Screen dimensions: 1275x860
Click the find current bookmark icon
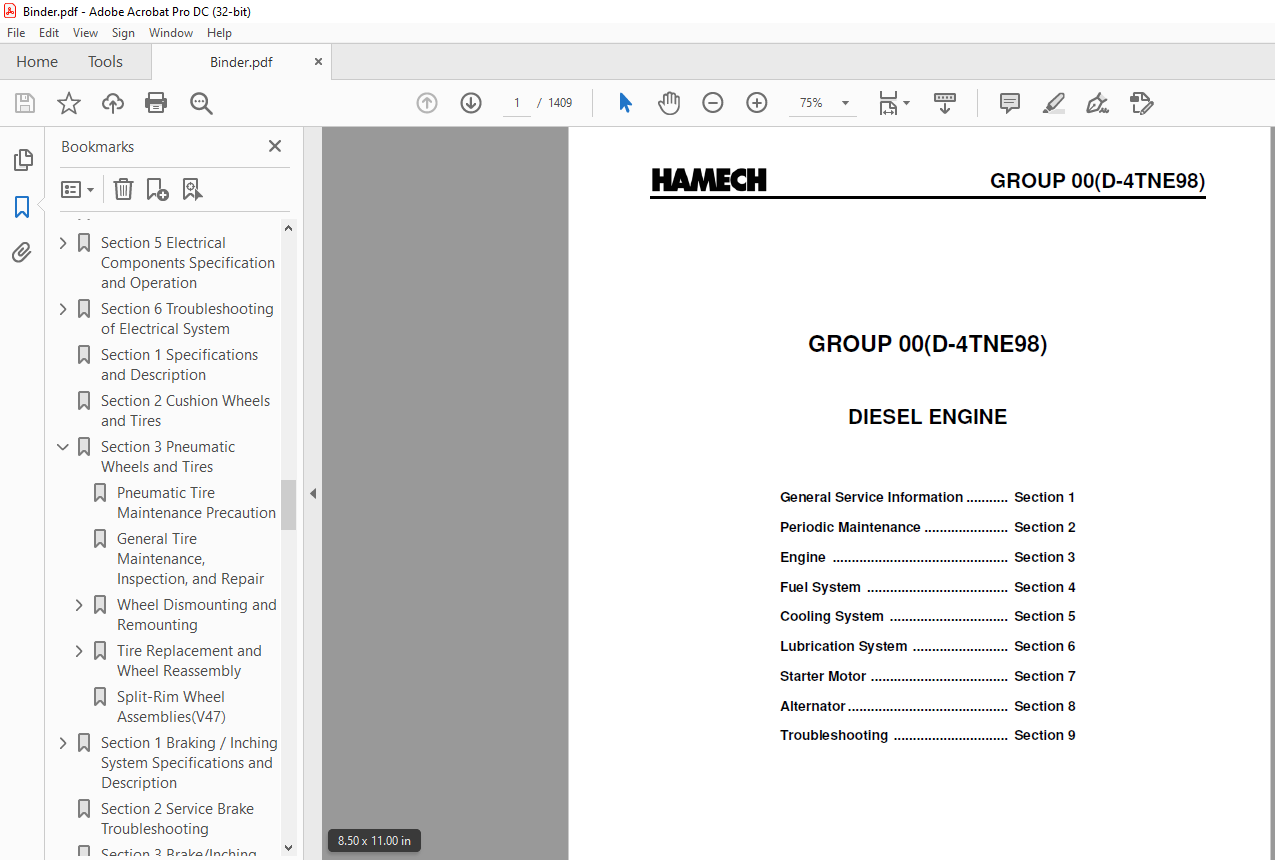tap(192, 189)
